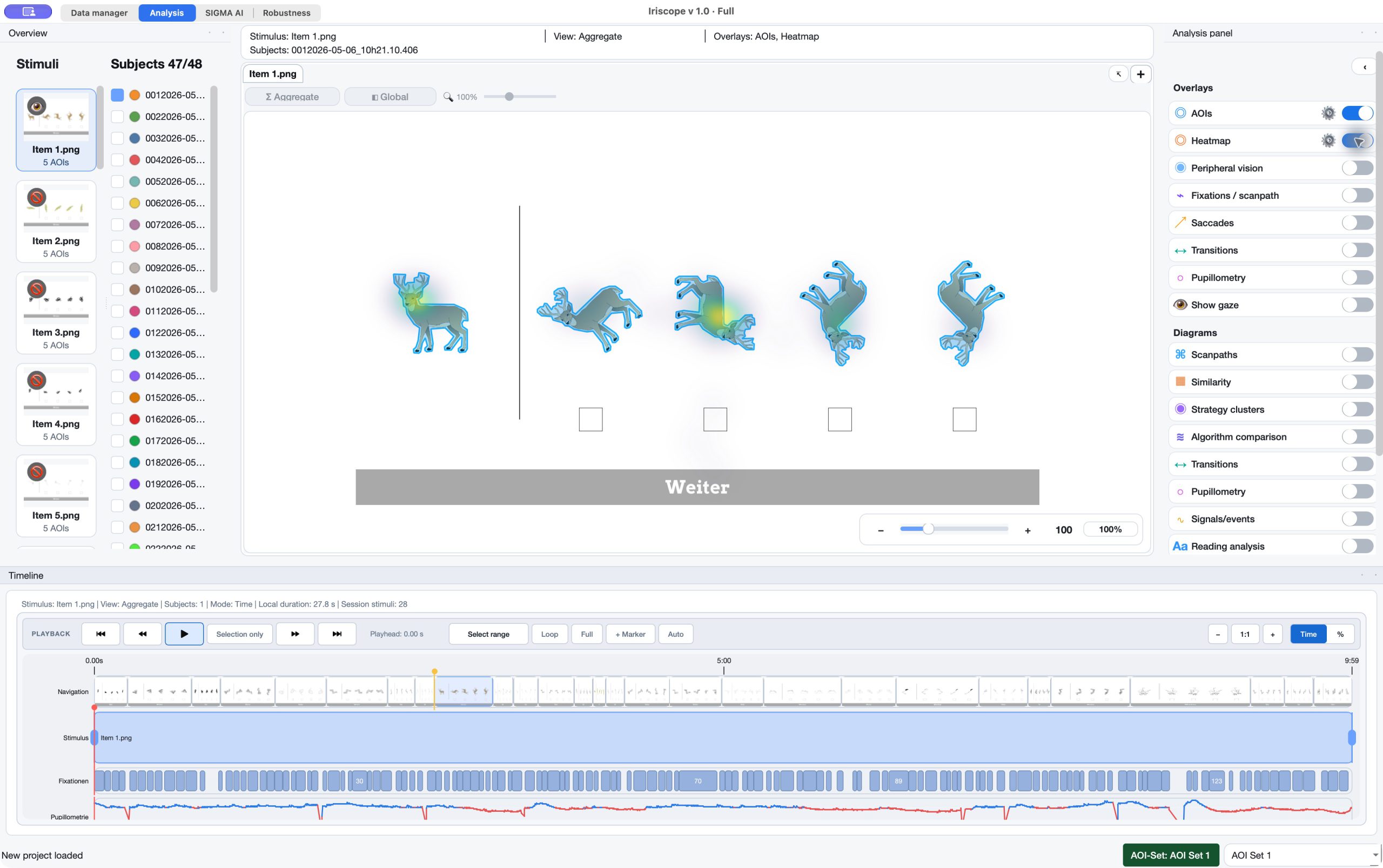Skip to end of playback
The width and height of the screenshot is (1383, 868).
[x=337, y=634]
